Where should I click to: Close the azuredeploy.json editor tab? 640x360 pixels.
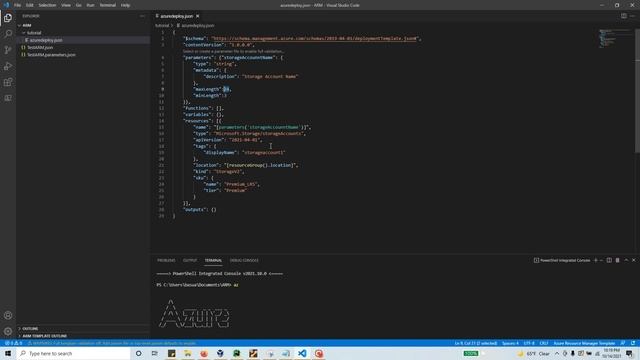tap(198, 16)
